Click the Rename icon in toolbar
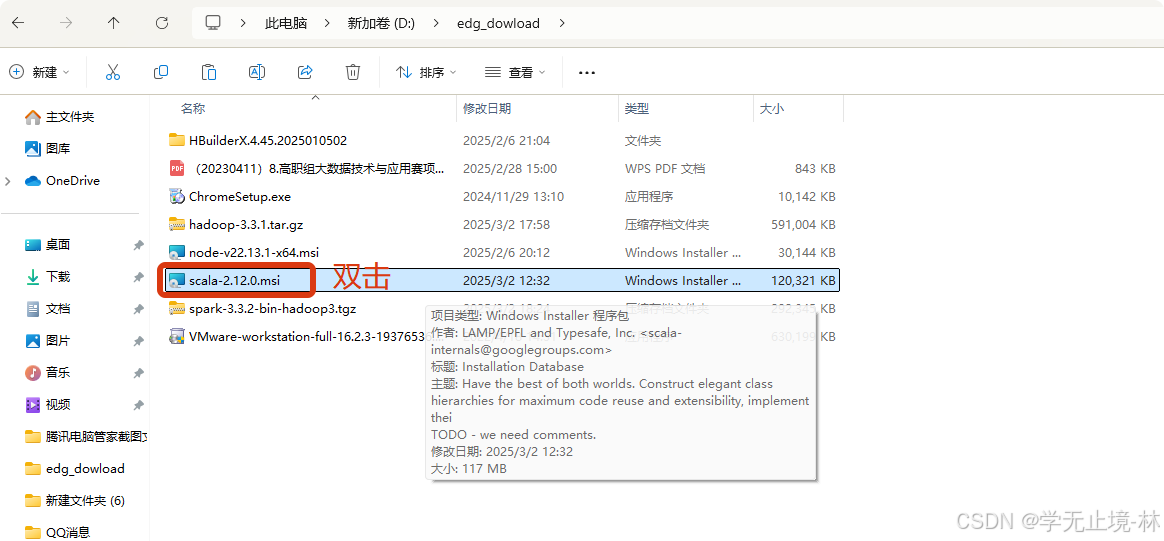Screen dimensions: 1164x541 pyautogui.click(x=257, y=72)
